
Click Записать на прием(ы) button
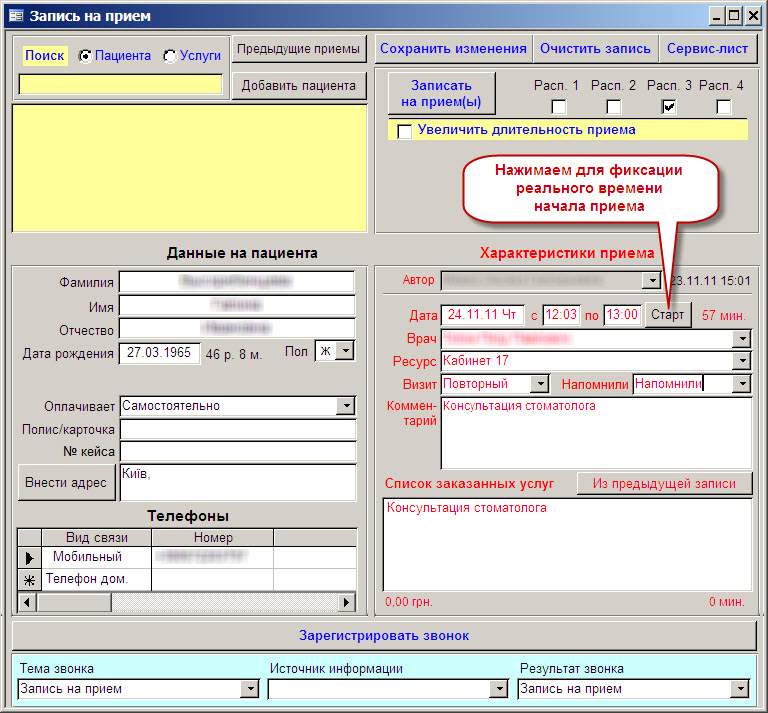pos(441,94)
